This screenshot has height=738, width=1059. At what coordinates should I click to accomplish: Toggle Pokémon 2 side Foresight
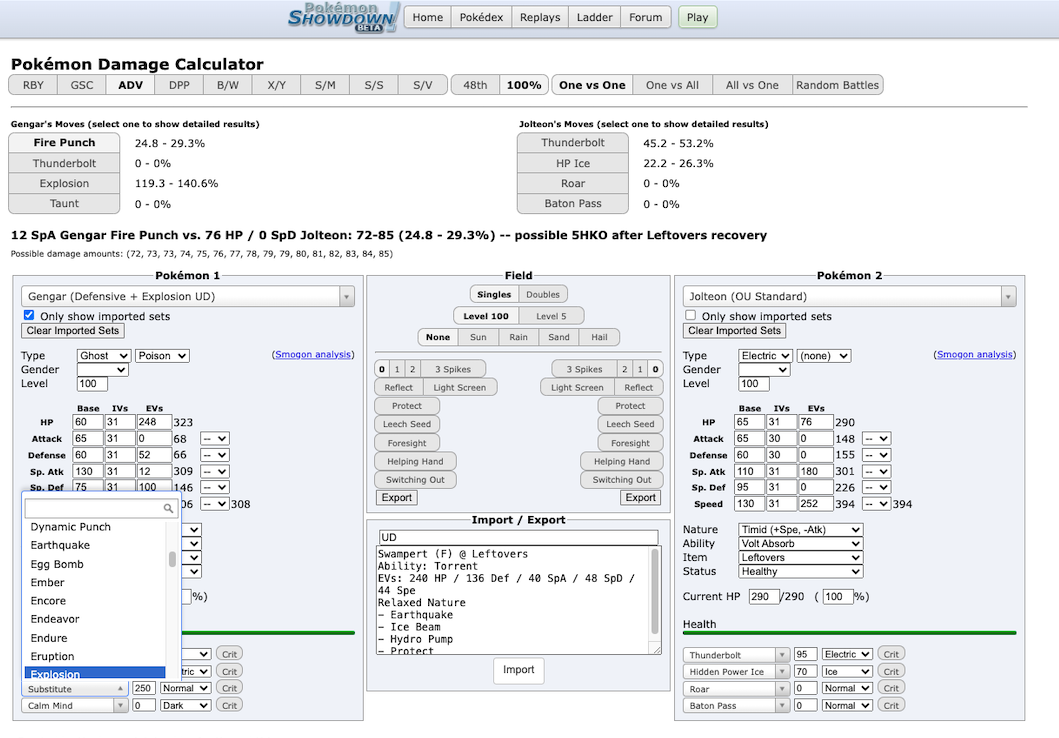(630, 443)
